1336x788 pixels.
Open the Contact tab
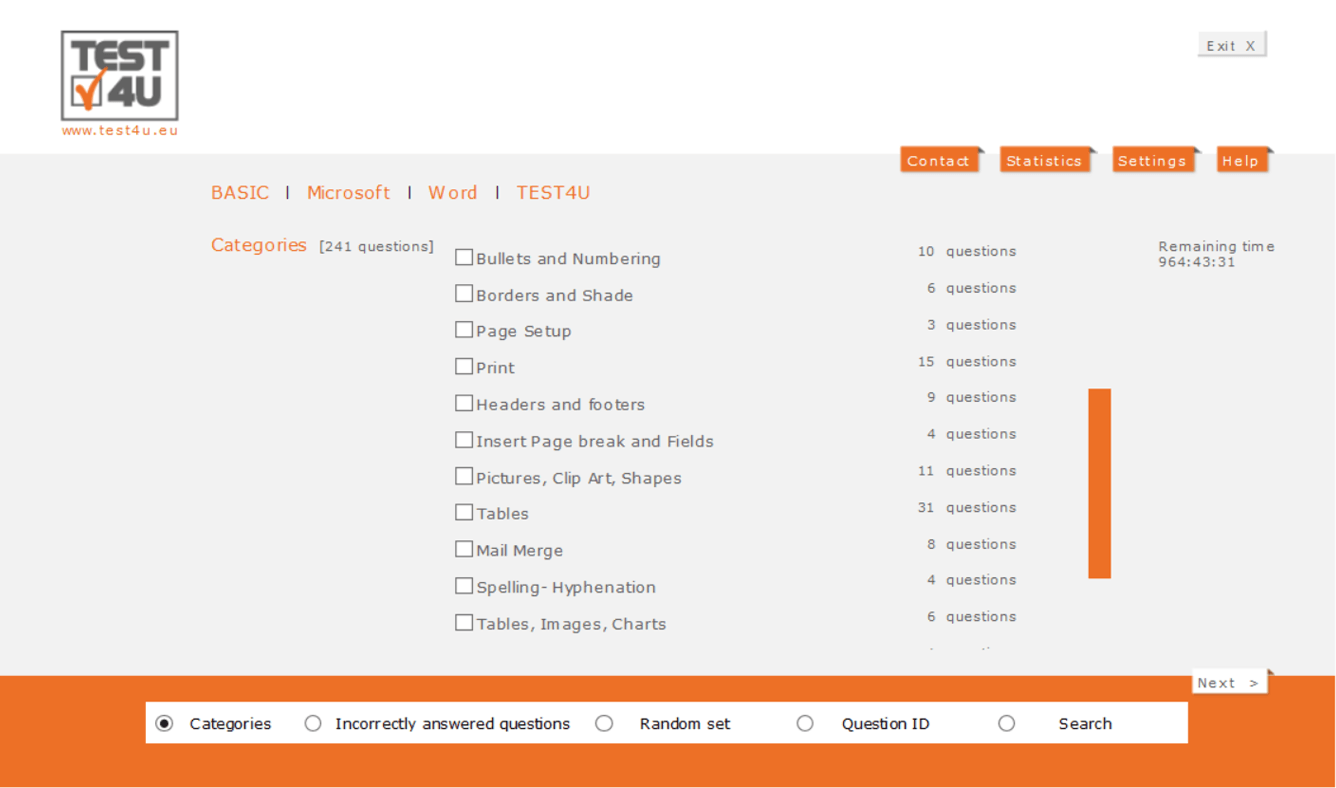tap(939, 160)
